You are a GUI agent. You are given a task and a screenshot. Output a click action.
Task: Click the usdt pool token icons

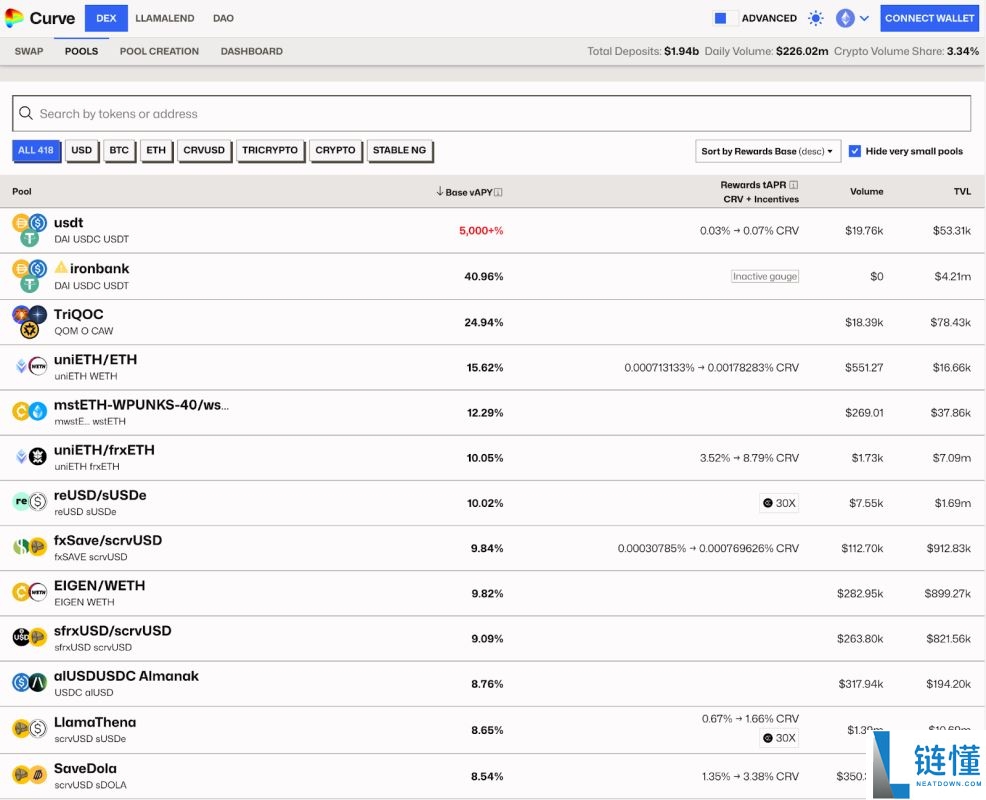click(x=30, y=230)
